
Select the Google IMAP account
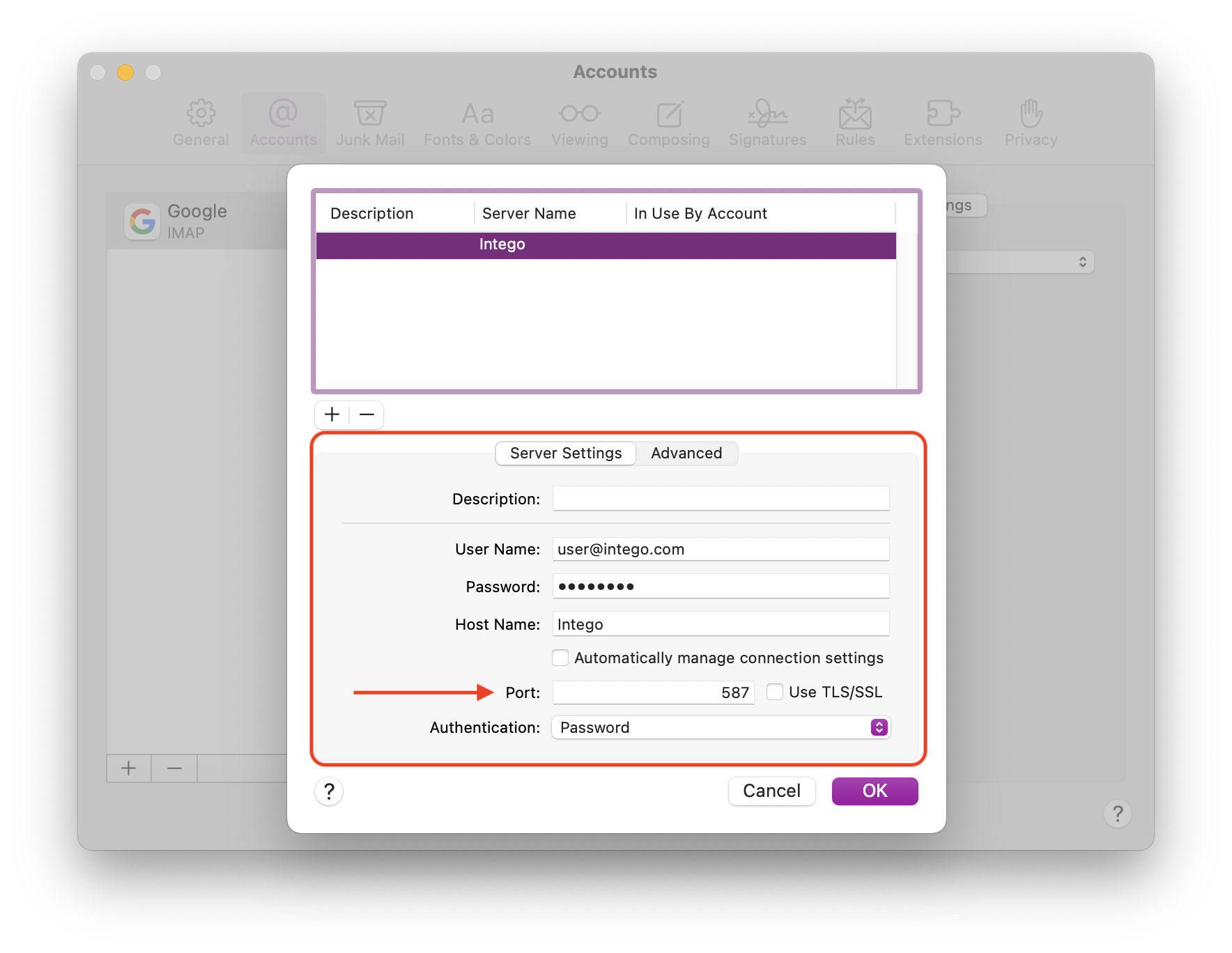197,222
